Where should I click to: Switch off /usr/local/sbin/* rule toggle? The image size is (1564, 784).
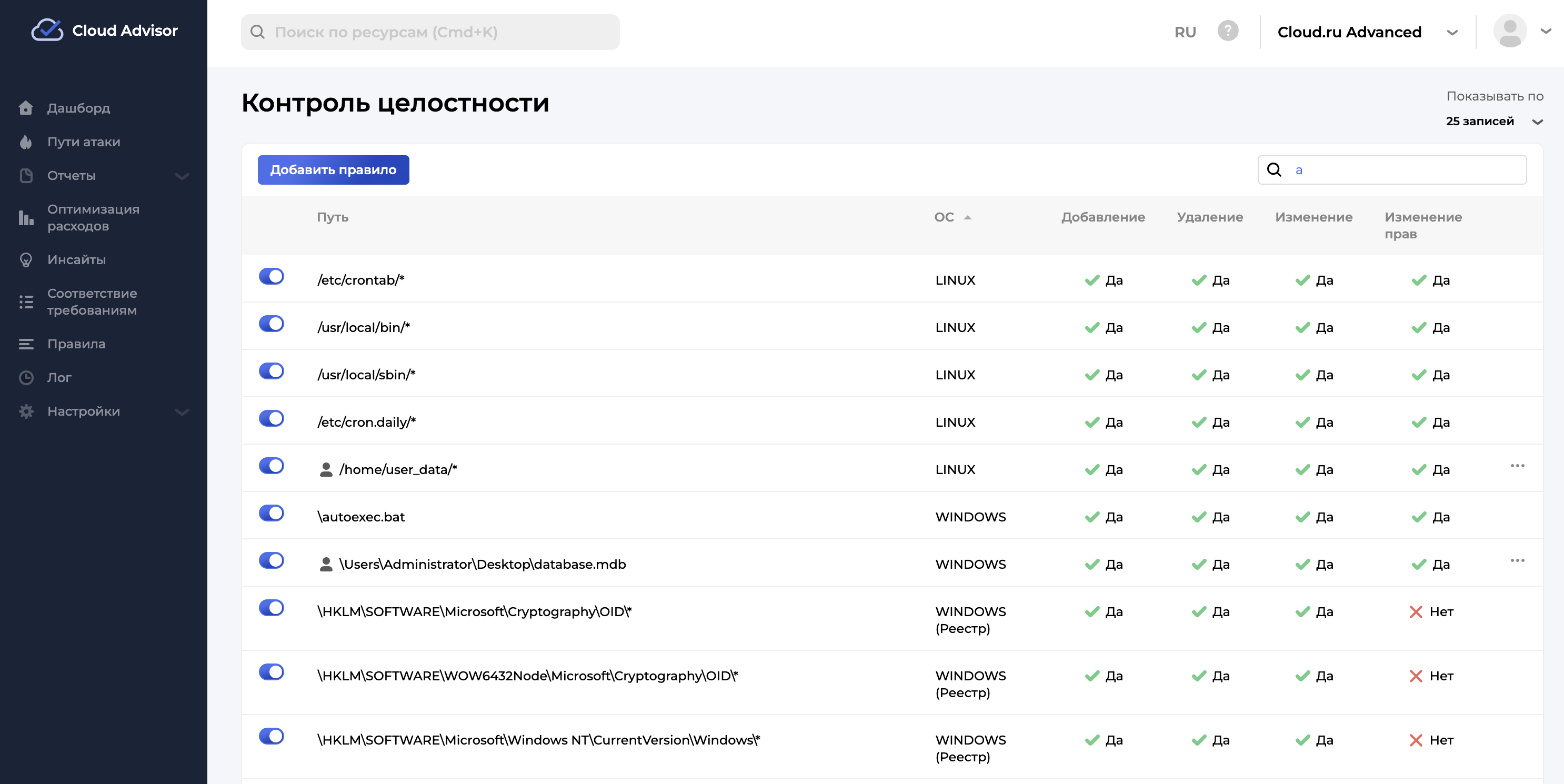click(272, 371)
